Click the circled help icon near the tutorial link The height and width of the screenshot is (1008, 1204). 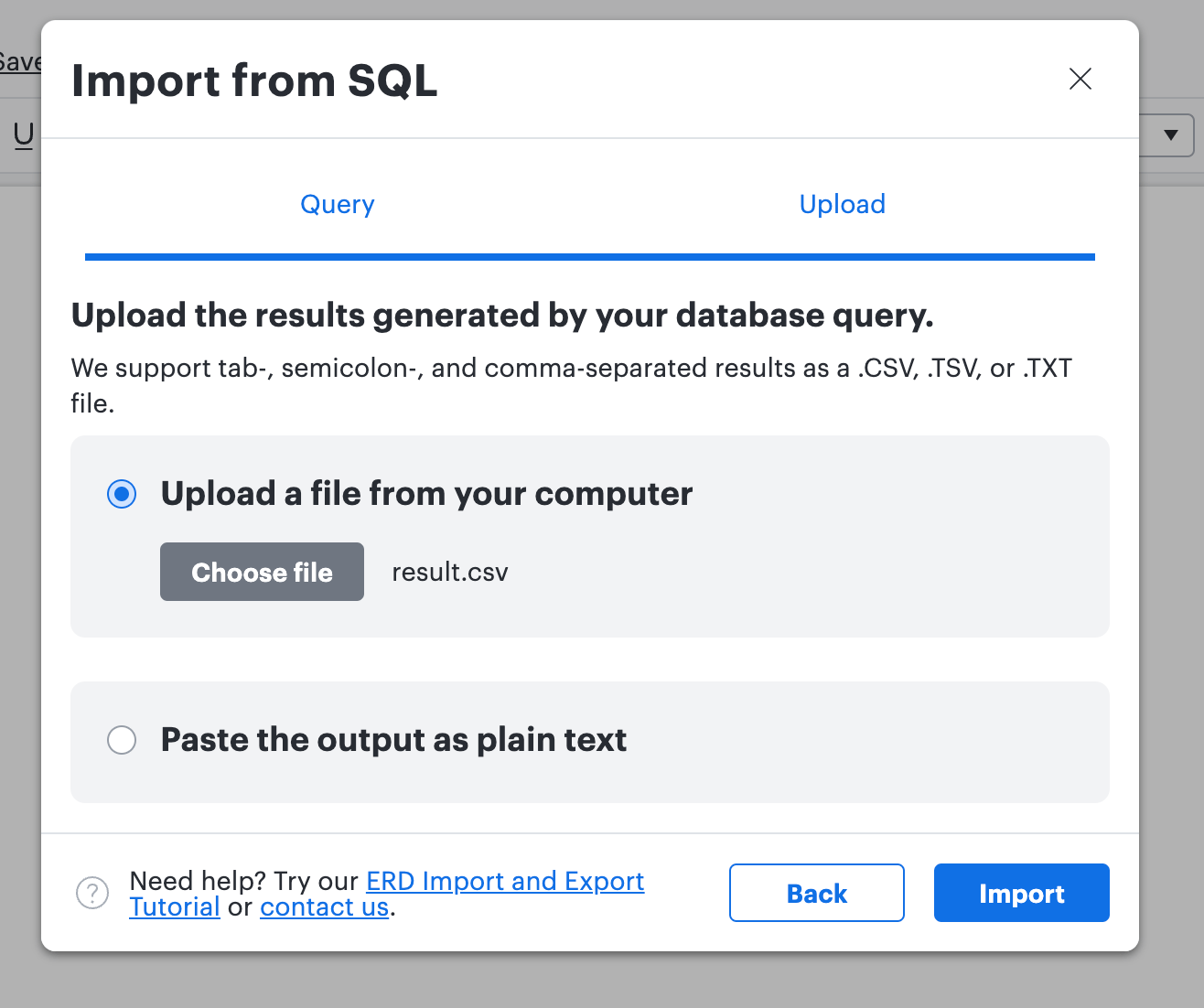92,893
